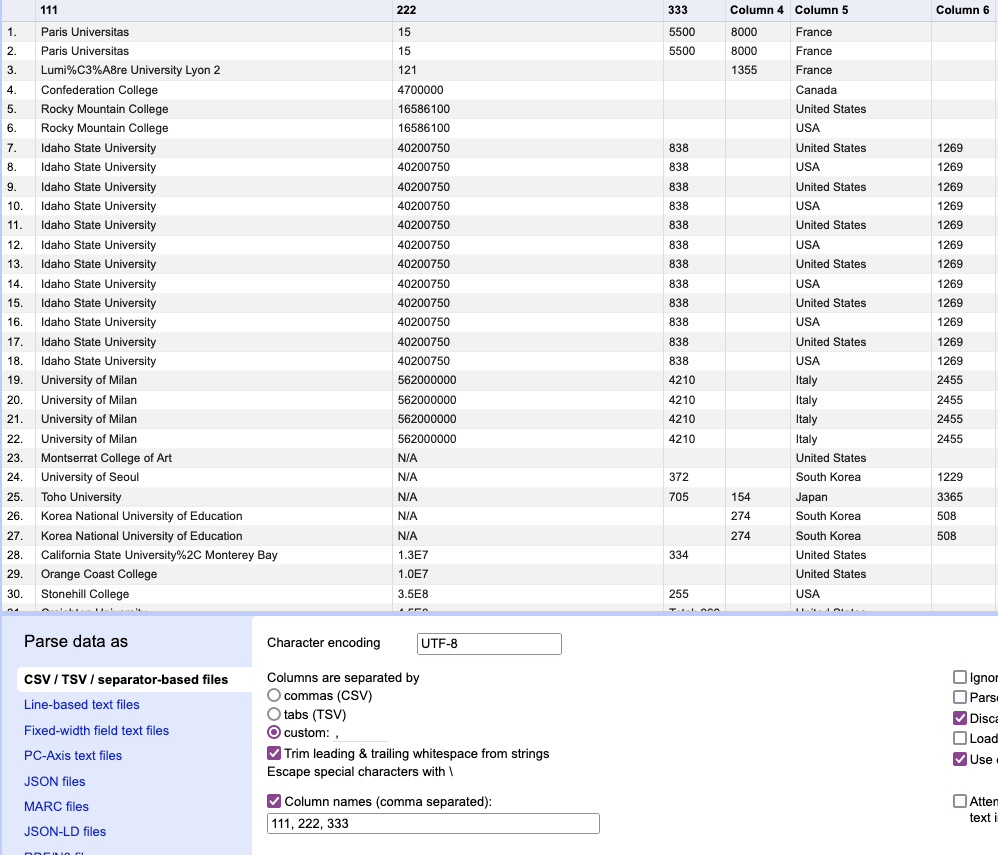
Task: Click the 333 column header
Action: tap(694, 10)
